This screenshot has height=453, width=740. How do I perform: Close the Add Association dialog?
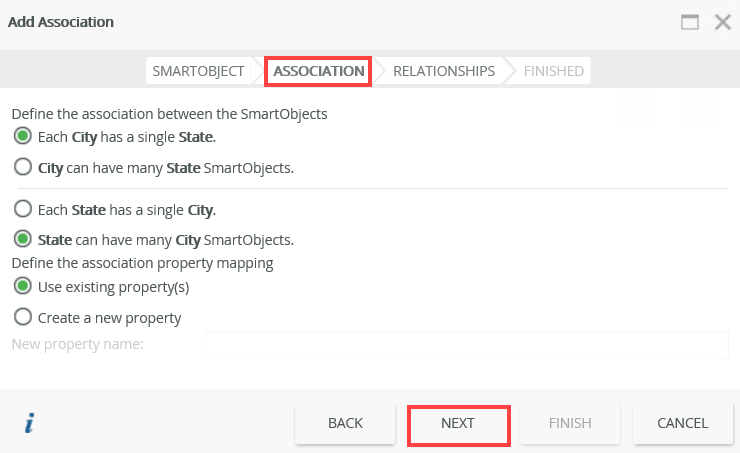722,22
